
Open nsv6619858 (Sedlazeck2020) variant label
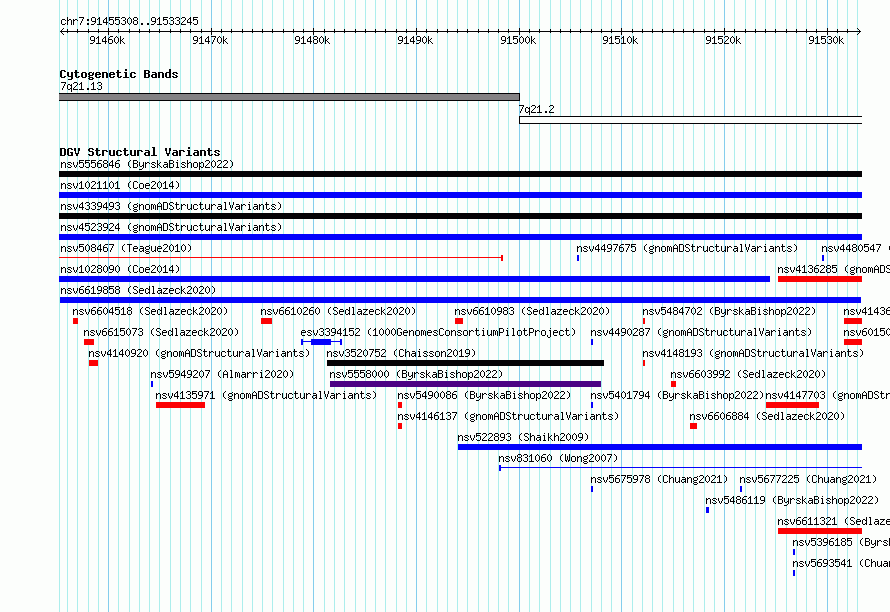(x=138, y=290)
